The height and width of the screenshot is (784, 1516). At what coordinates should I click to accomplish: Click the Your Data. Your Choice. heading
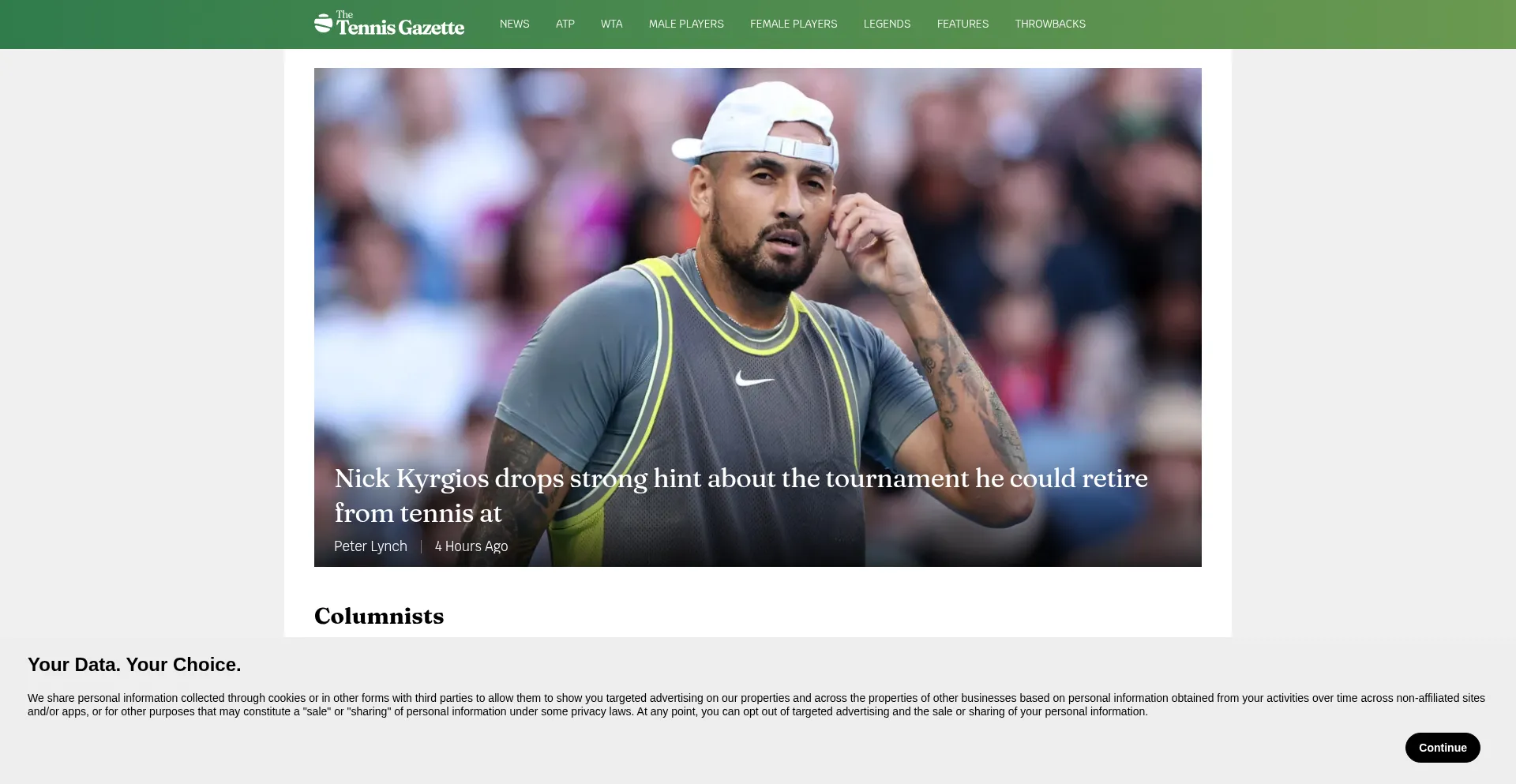134,665
